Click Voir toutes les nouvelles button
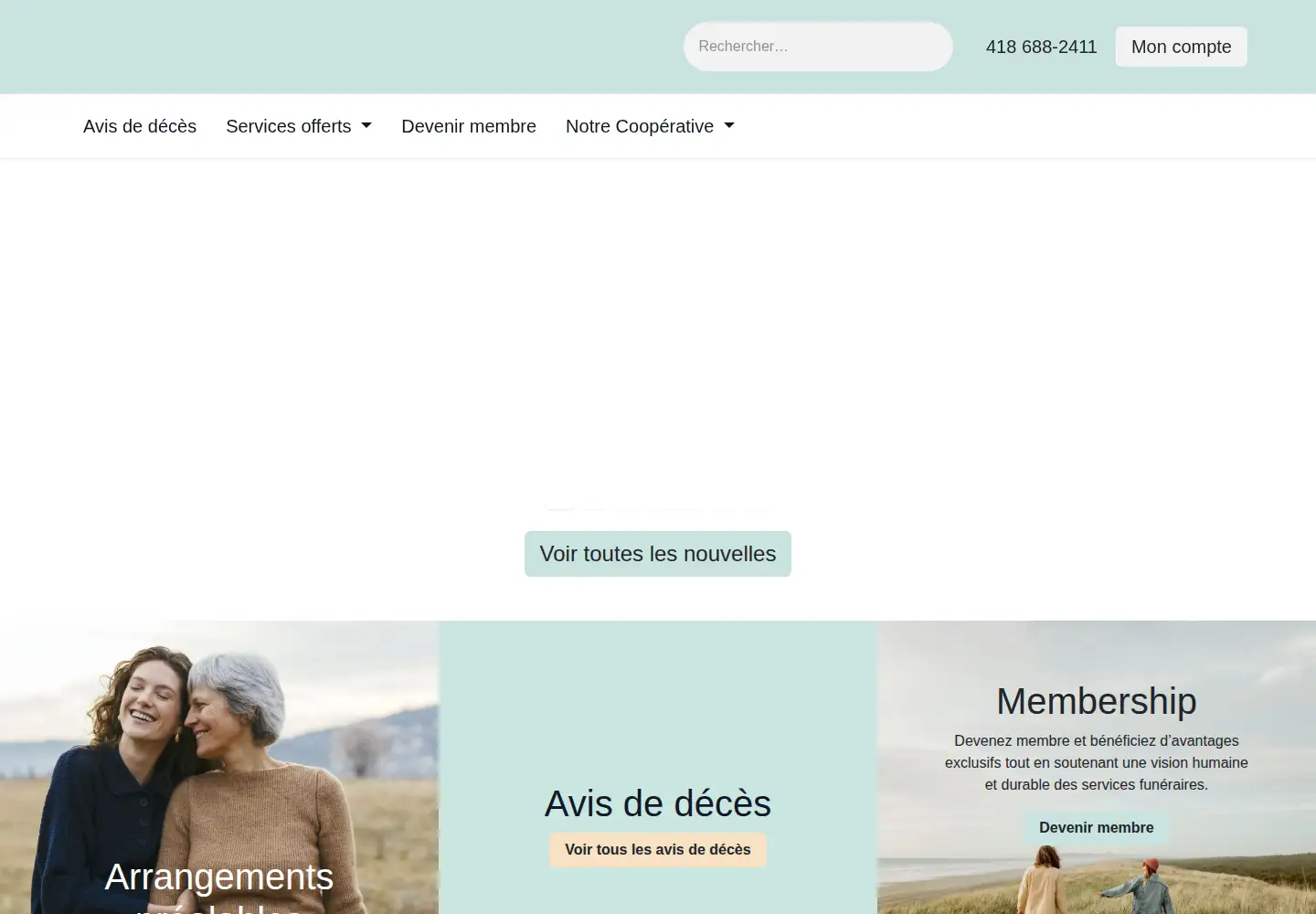The height and width of the screenshot is (914, 1316). point(658,554)
